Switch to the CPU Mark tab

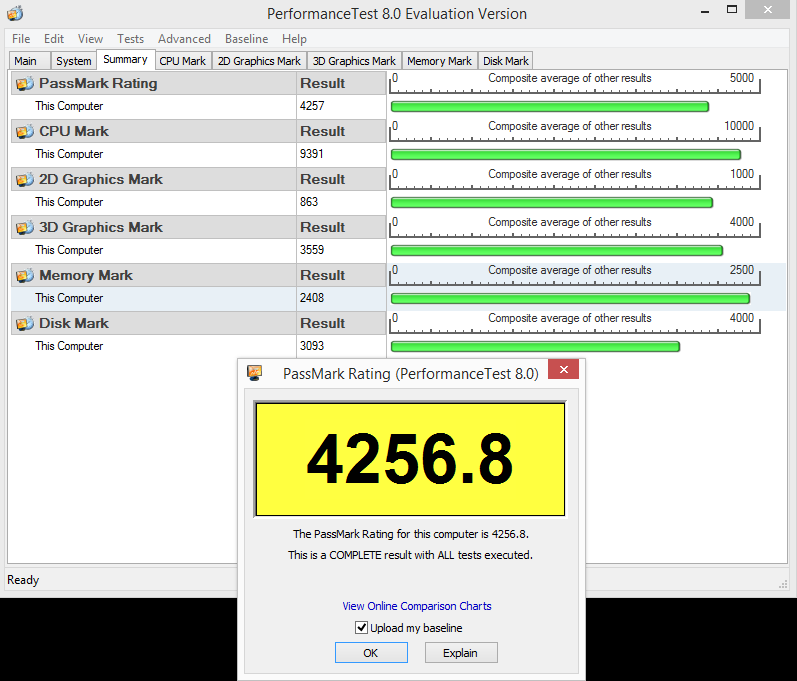coord(183,61)
